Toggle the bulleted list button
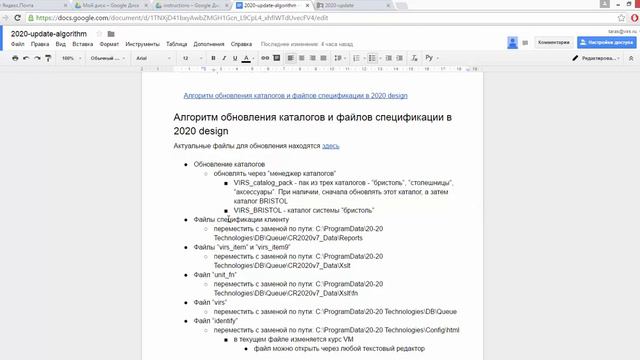 [372, 58]
